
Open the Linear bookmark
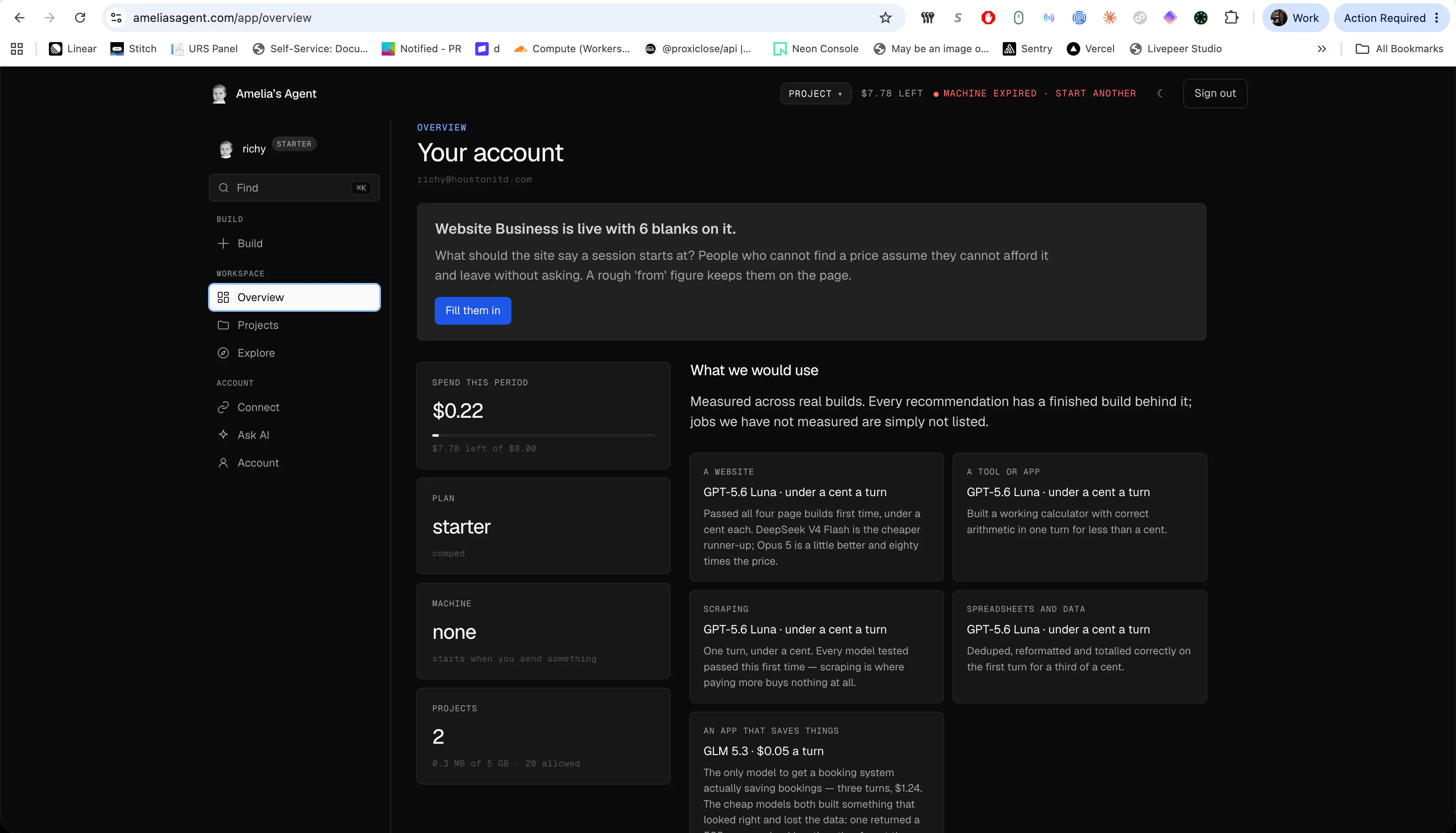pyautogui.click(x=73, y=48)
